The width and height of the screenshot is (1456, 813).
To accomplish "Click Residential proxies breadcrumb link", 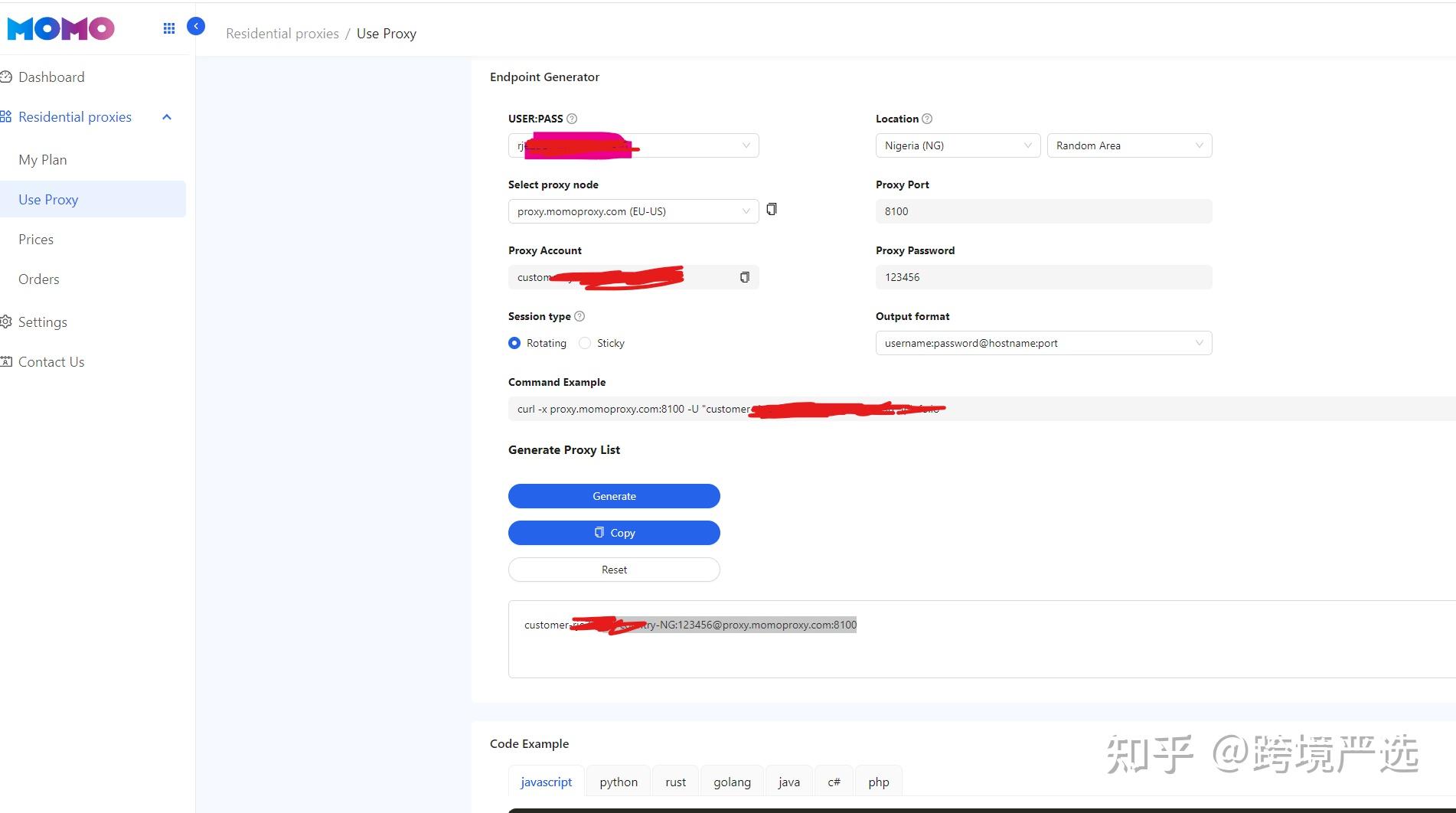I will tap(282, 34).
